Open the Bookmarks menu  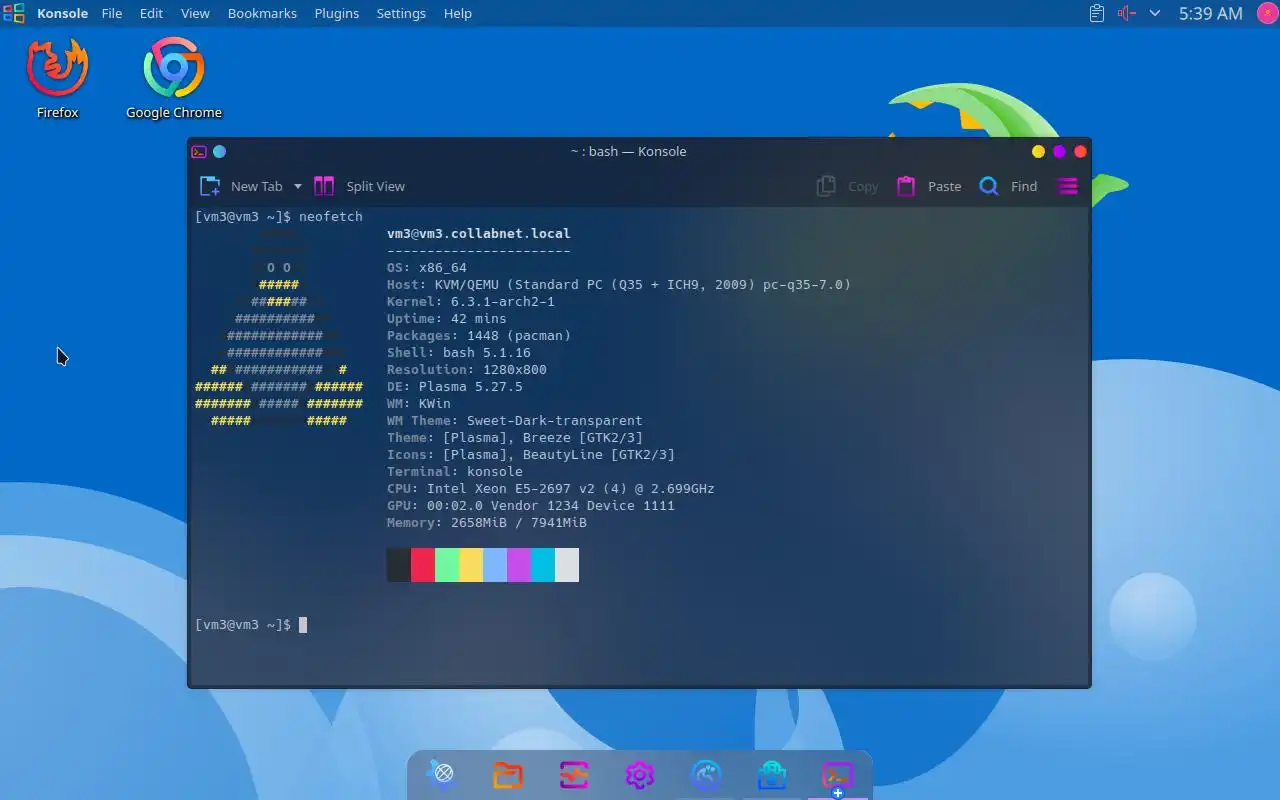pos(262,13)
